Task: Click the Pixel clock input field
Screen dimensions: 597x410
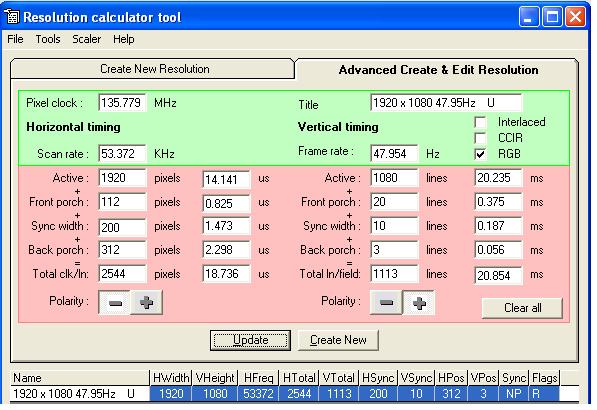Action: (x=122, y=103)
